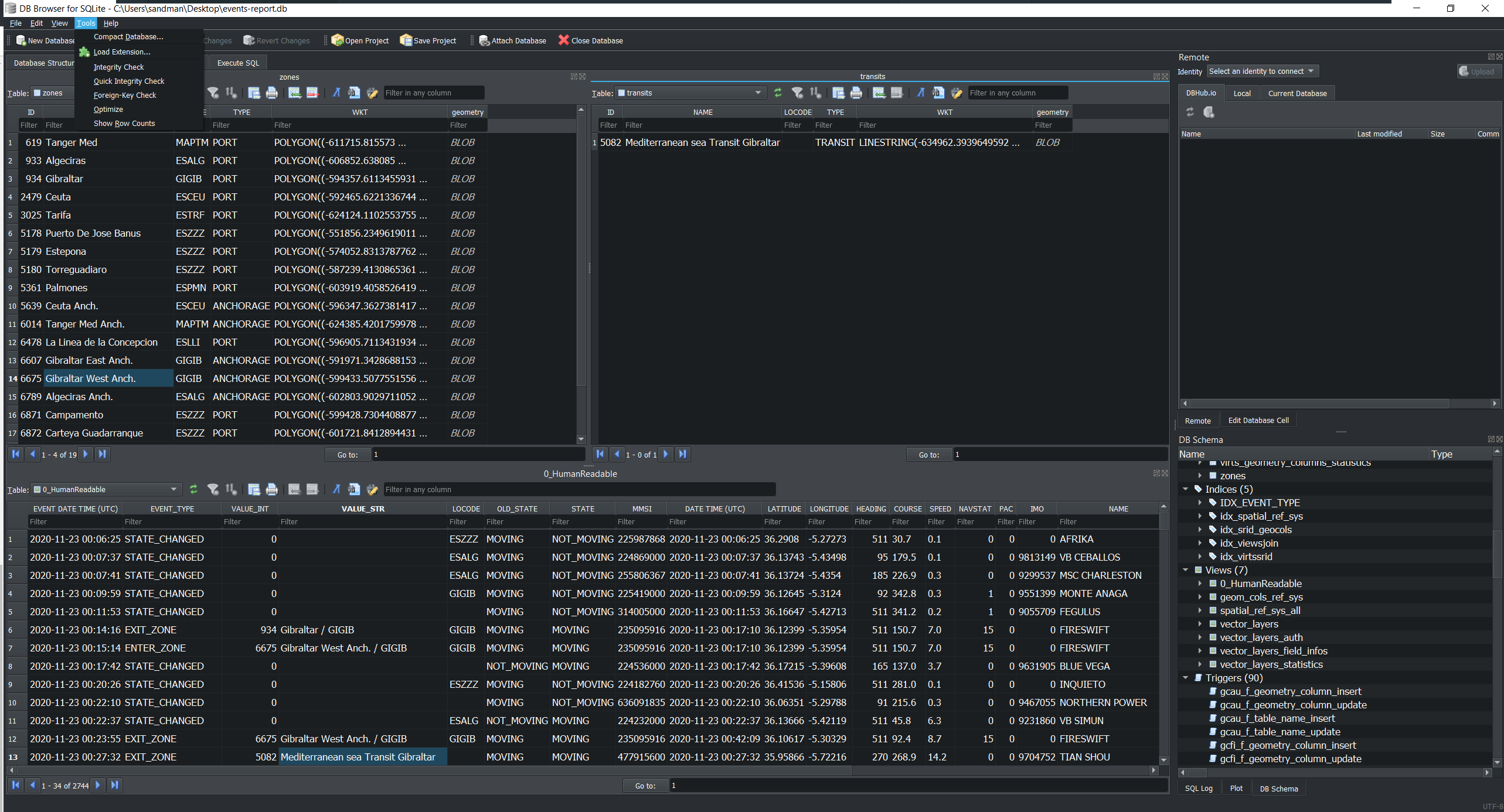Insert new record in zones table
Viewport: 1504px width, 812px height.
pos(294,93)
